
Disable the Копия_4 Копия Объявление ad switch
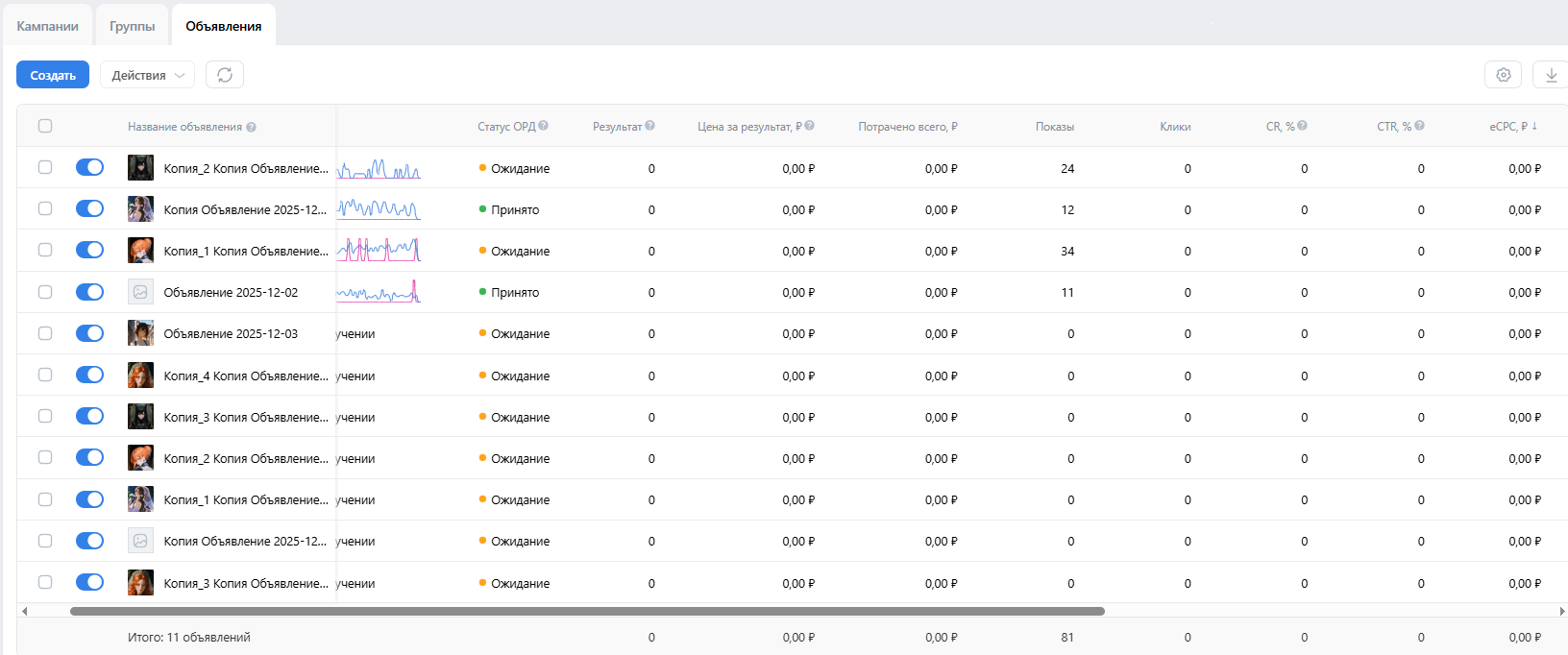click(89, 375)
